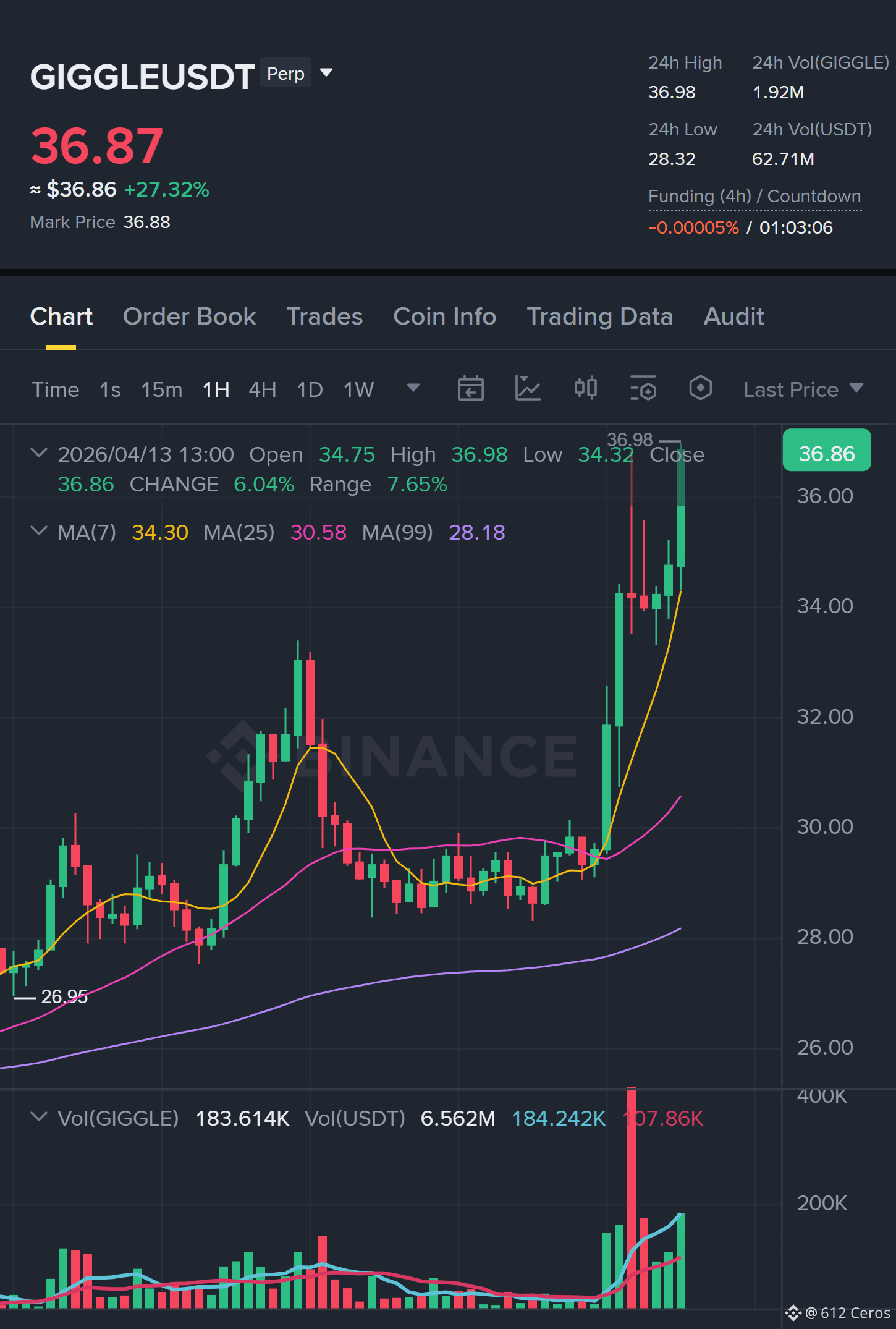Switch to the Trading Data tab
The image size is (896, 1329).
click(x=599, y=316)
